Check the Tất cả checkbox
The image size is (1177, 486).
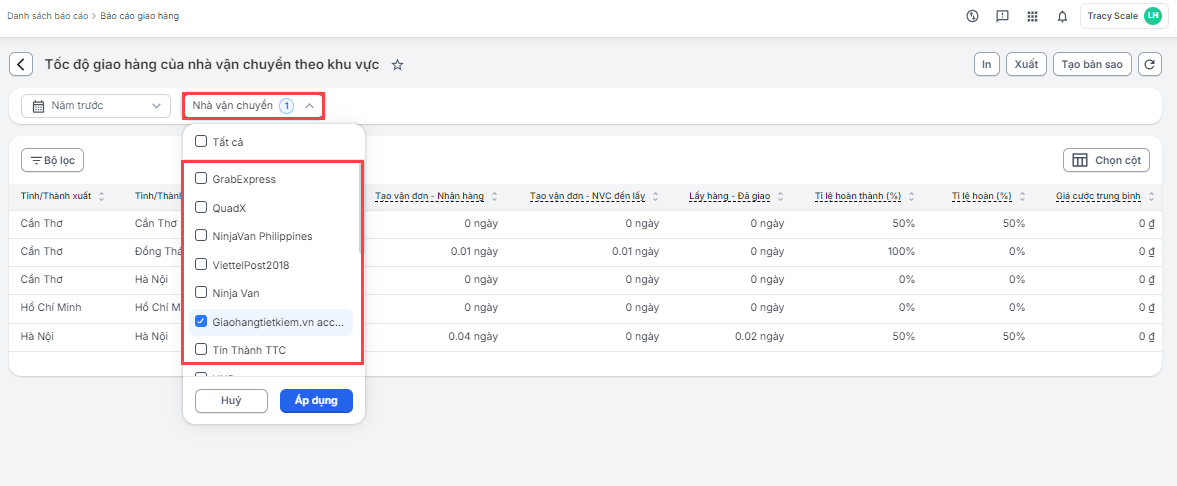tap(201, 141)
